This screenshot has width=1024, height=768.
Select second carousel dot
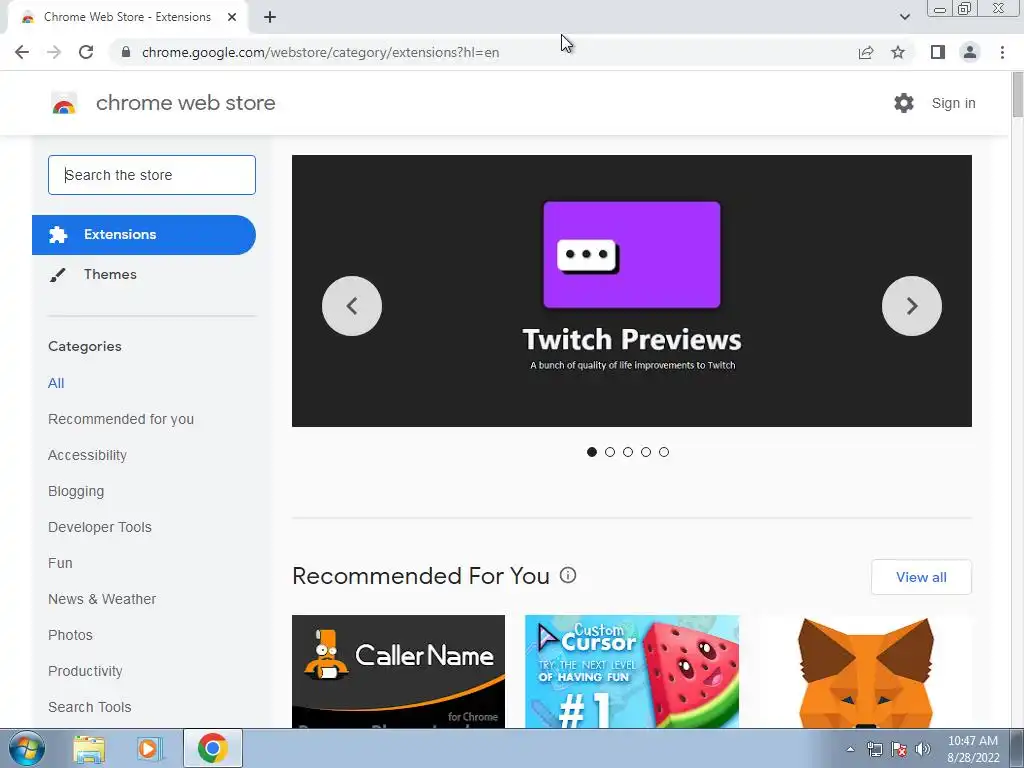click(610, 452)
